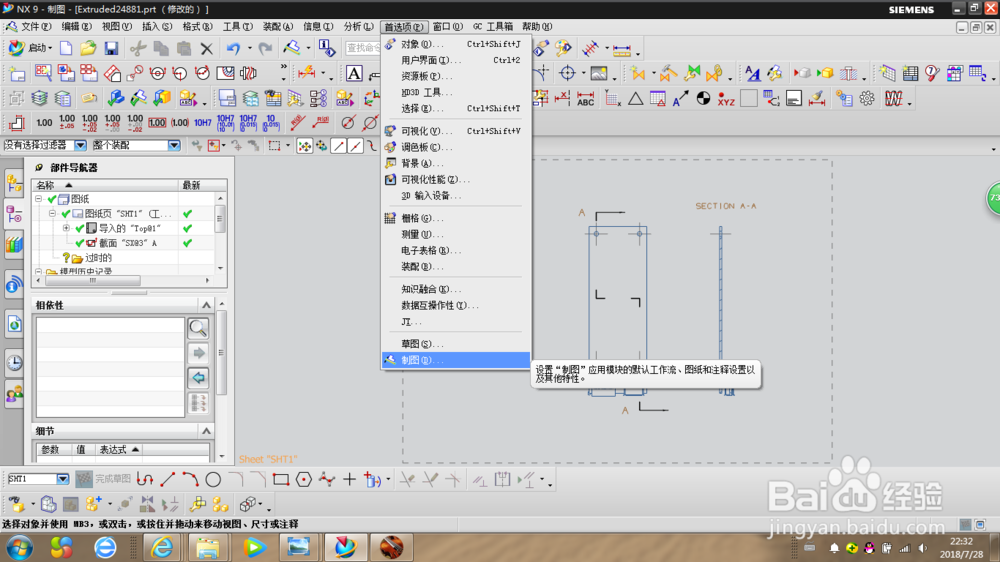1000x562 pixels.
Task: Select 可视化 in preferences menu
Action: click(455, 131)
